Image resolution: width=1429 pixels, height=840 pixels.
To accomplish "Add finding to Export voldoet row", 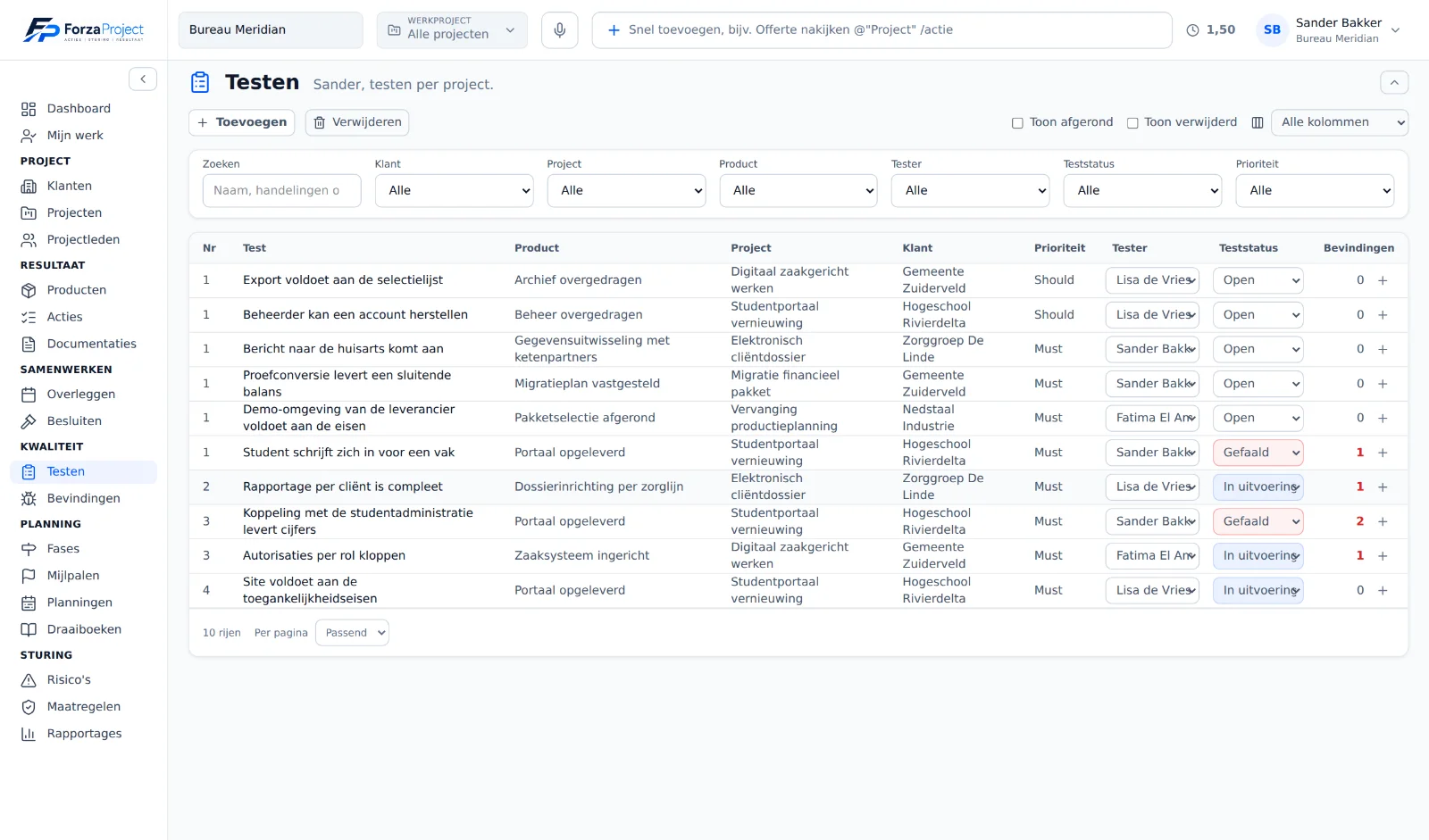I will click(x=1383, y=280).
